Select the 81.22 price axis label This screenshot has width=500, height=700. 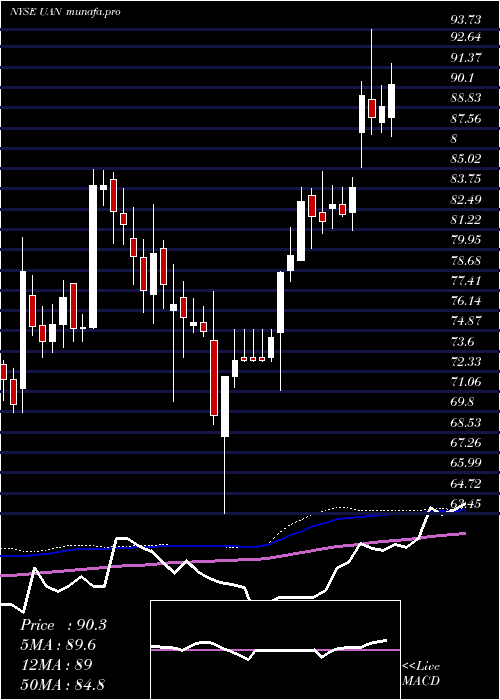466,220
